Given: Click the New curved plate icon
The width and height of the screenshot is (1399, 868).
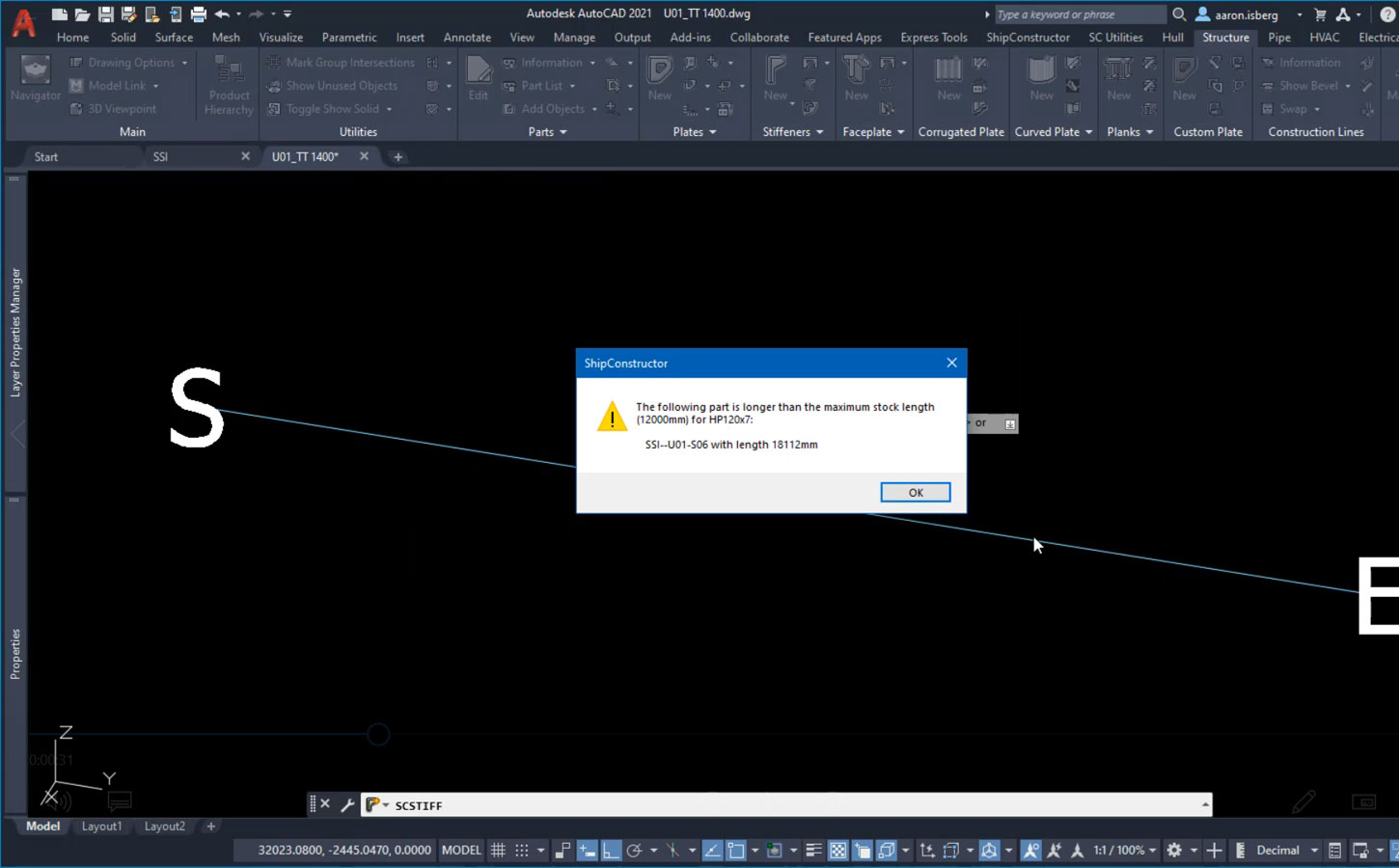Looking at the screenshot, I should click(1042, 79).
